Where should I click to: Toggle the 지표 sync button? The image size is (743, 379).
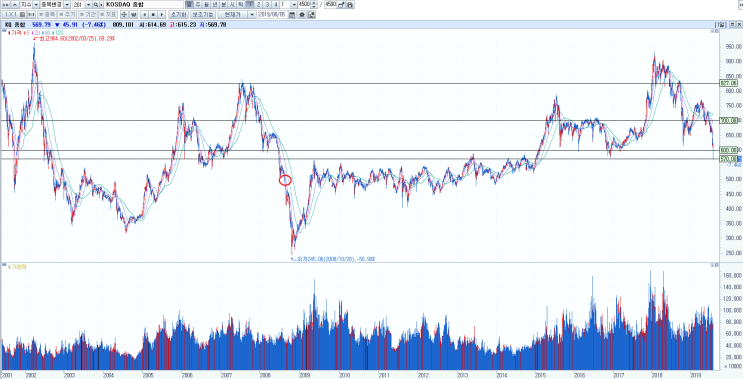click(x=109, y=15)
